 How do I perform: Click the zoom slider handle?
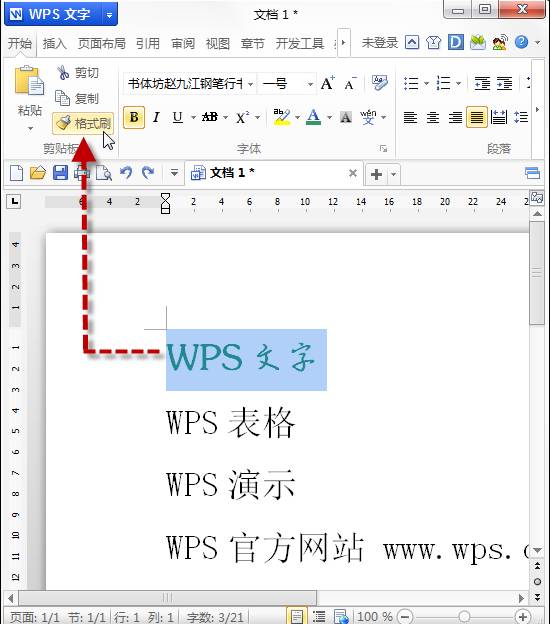[x=464, y=616]
